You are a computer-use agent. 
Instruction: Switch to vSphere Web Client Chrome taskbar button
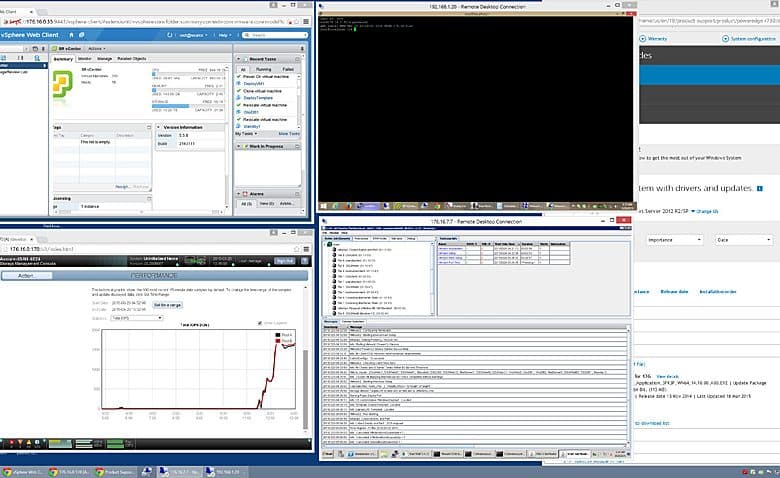(x=23, y=472)
